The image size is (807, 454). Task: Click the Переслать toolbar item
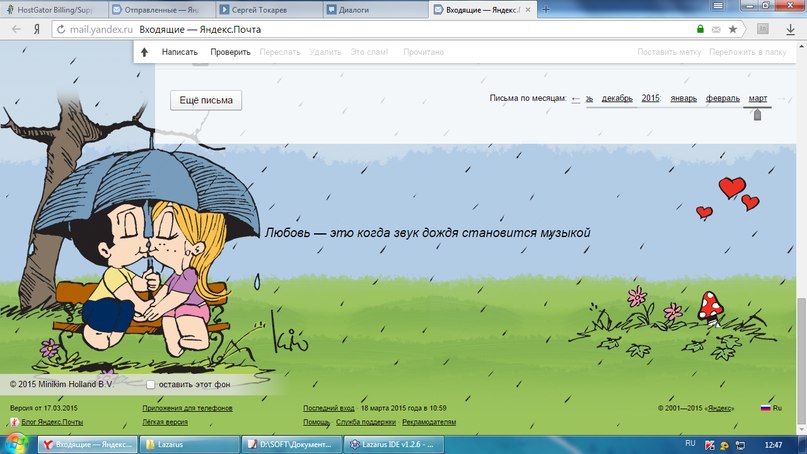click(280, 52)
